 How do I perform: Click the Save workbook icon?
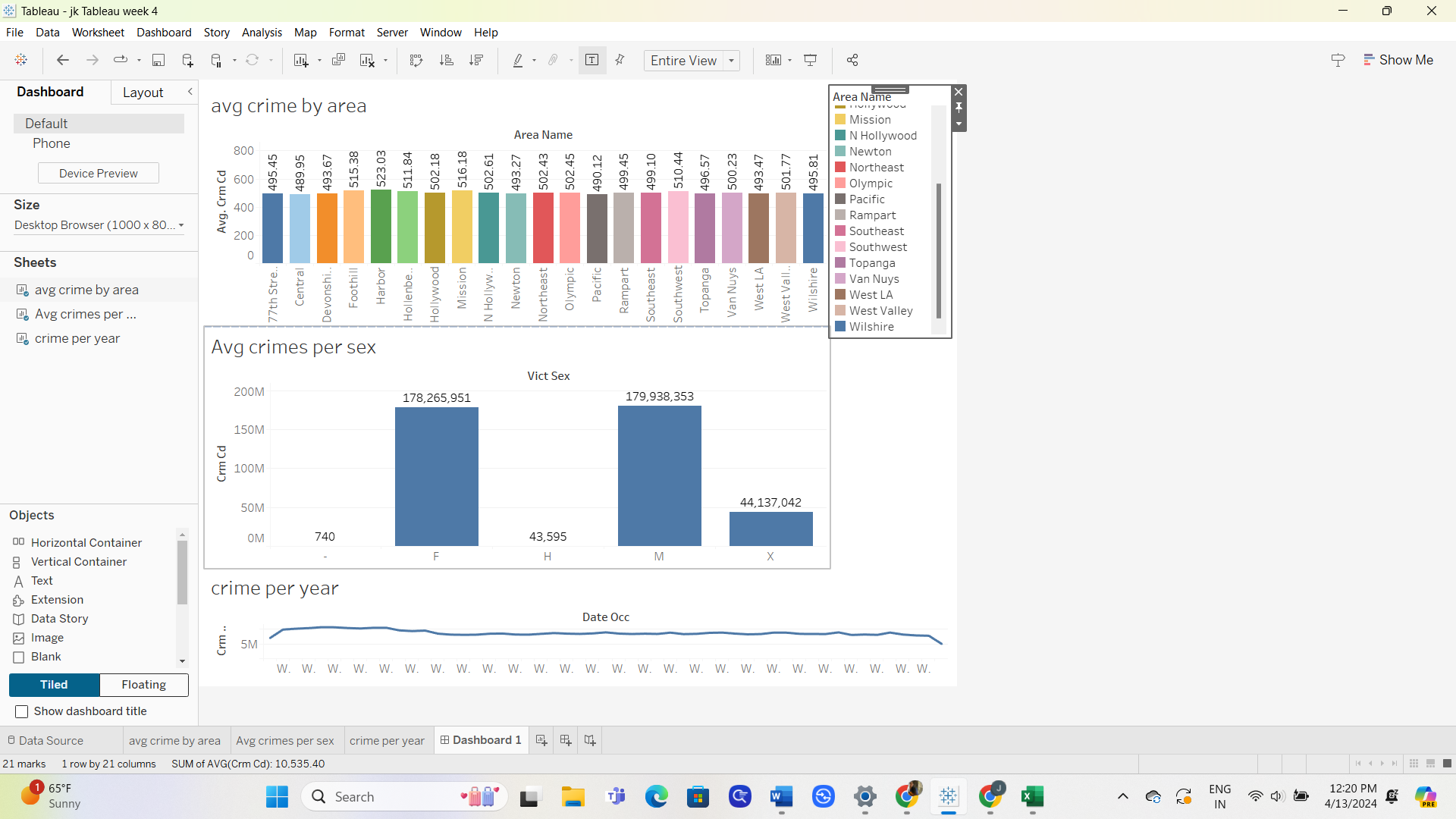tap(158, 60)
